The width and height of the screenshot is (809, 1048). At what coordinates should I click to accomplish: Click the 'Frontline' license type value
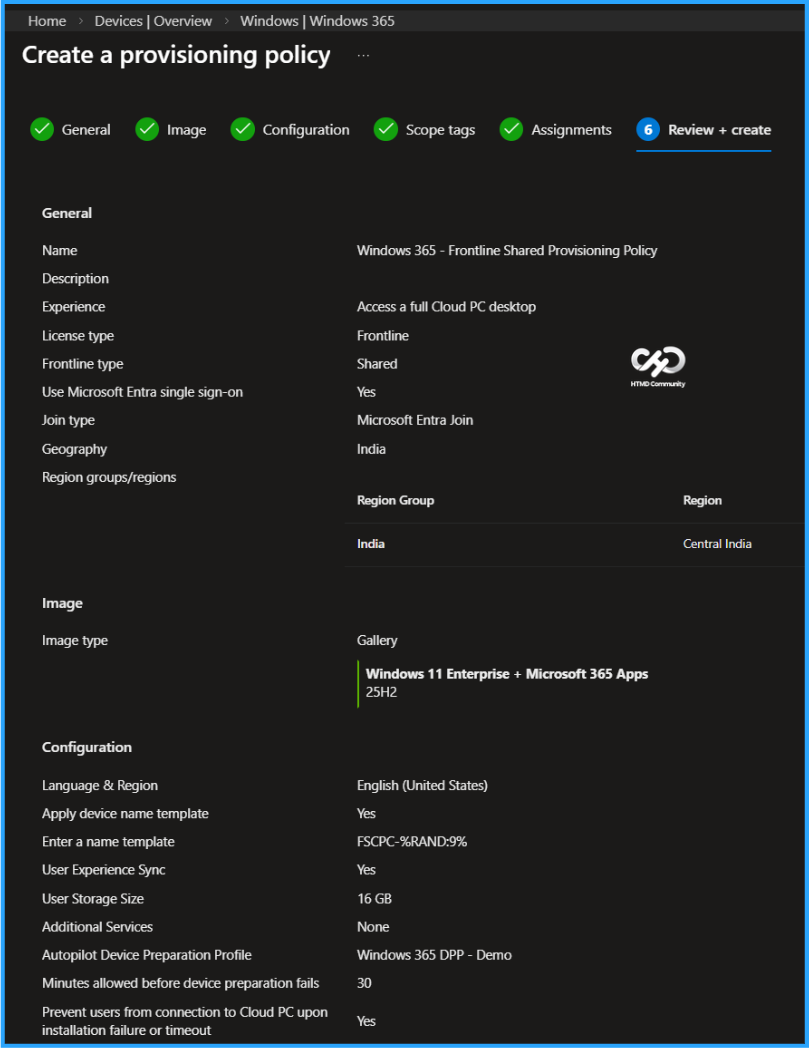[x=383, y=336]
